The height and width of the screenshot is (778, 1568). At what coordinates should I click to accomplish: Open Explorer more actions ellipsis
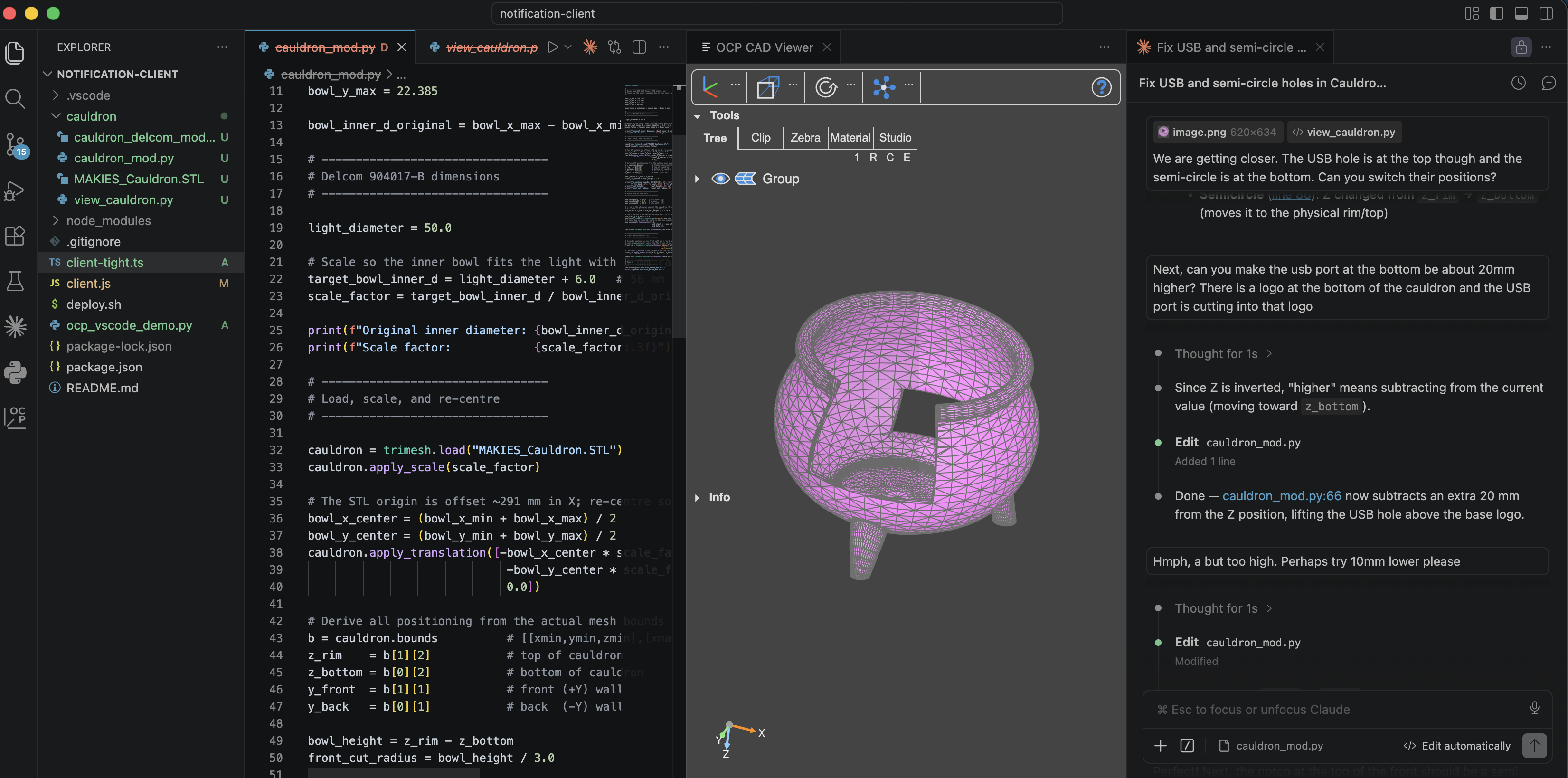(x=222, y=47)
